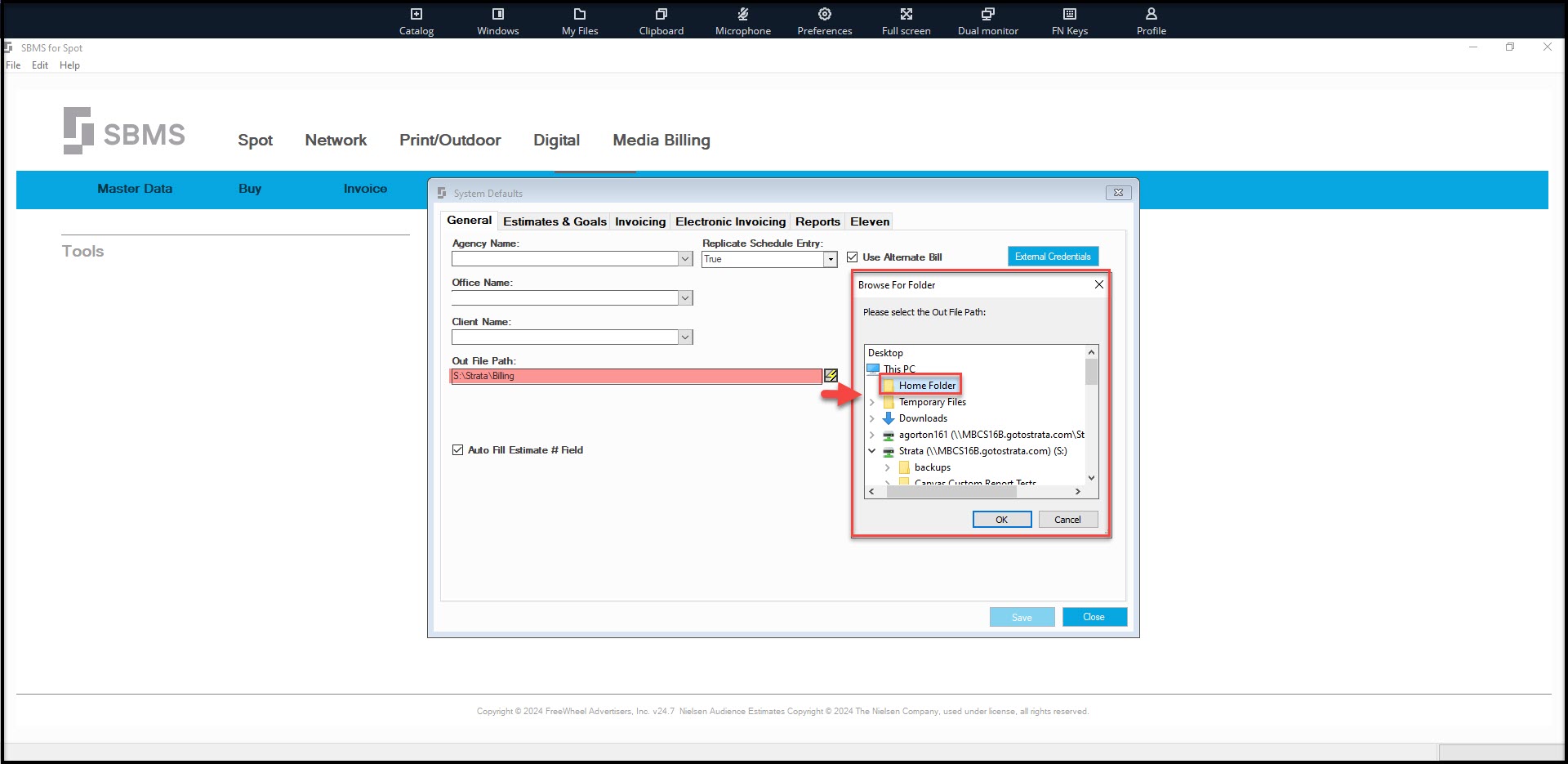Viewport: 1568px width, 764px height.
Task: Open the Estimates & Goals tab
Action: [555, 221]
